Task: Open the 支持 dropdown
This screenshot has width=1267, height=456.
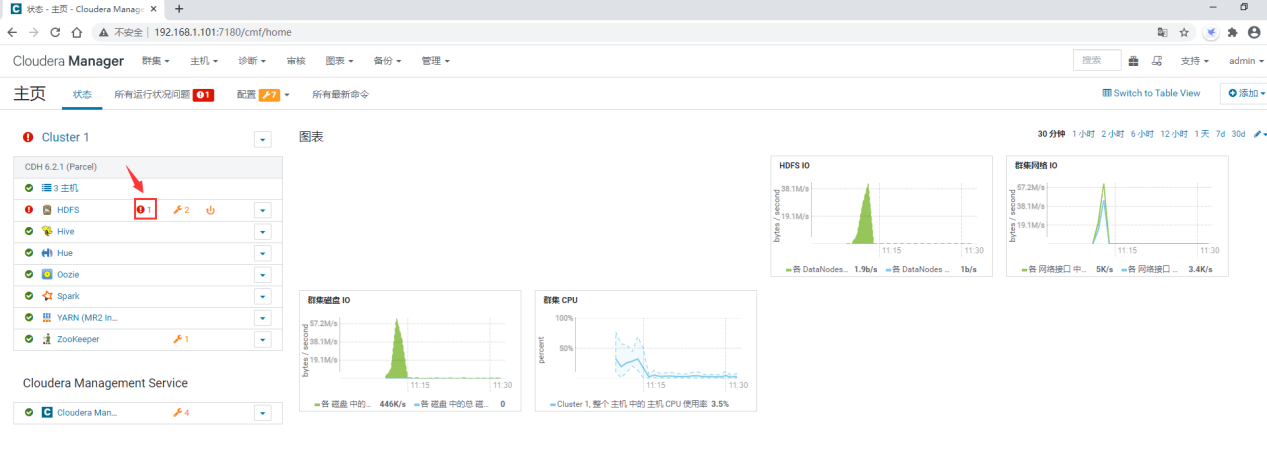Action: (x=1194, y=61)
